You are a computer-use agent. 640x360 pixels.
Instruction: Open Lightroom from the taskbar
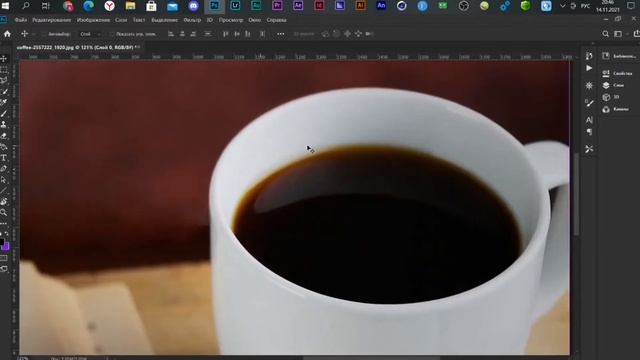coord(235,6)
